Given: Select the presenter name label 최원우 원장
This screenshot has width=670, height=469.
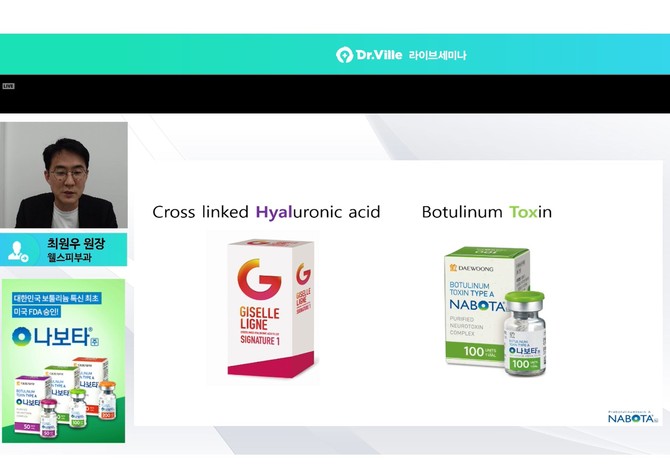Looking at the screenshot, I should pos(76,243).
